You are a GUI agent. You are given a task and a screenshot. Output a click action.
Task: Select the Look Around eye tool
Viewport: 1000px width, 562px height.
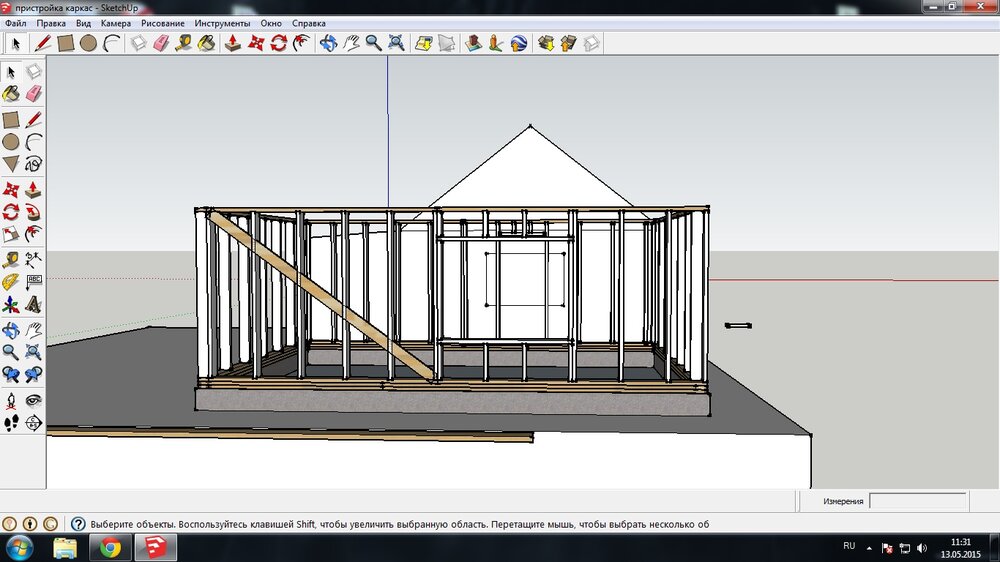pos(33,400)
